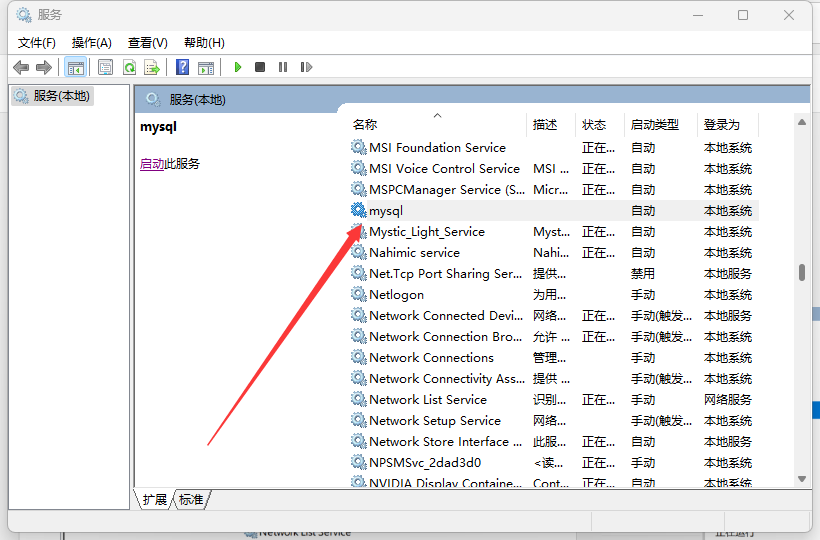Click the Pause Service toolbar icon
This screenshot has height=540, width=820.
pyautogui.click(x=283, y=67)
